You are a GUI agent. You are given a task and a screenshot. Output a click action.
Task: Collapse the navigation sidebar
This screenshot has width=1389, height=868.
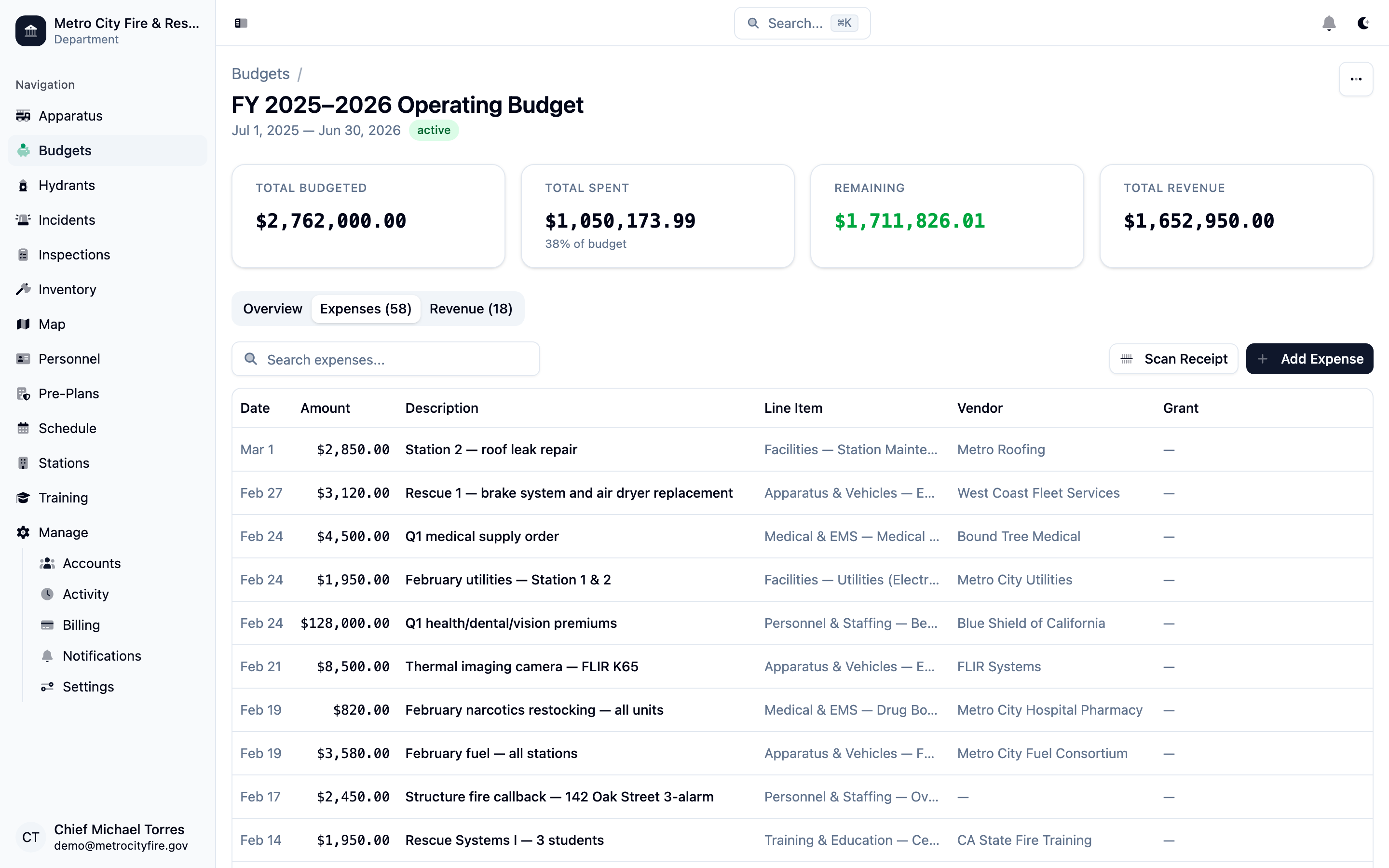[x=241, y=23]
